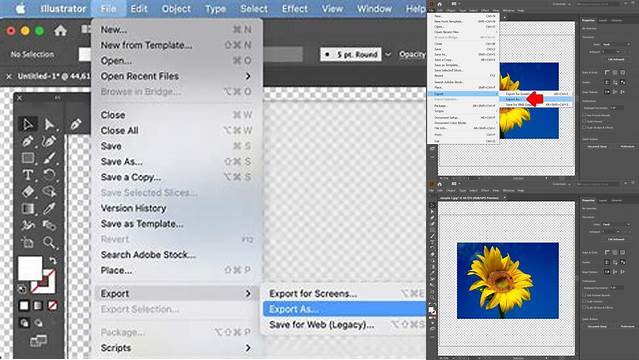Click the white Fill color swatch
This screenshot has width=639, height=360.
[x=30, y=268]
